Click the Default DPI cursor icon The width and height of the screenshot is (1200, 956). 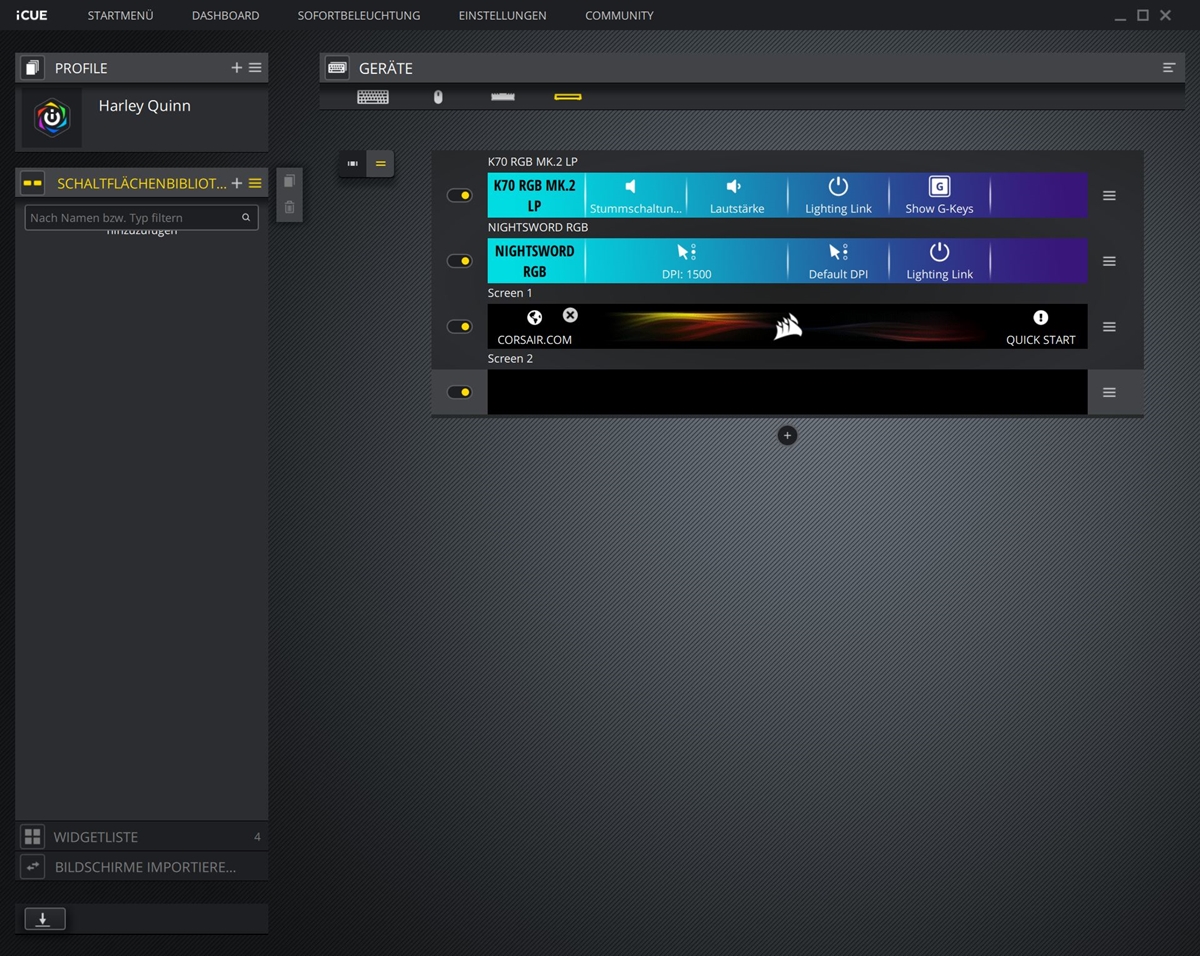click(x=838, y=252)
